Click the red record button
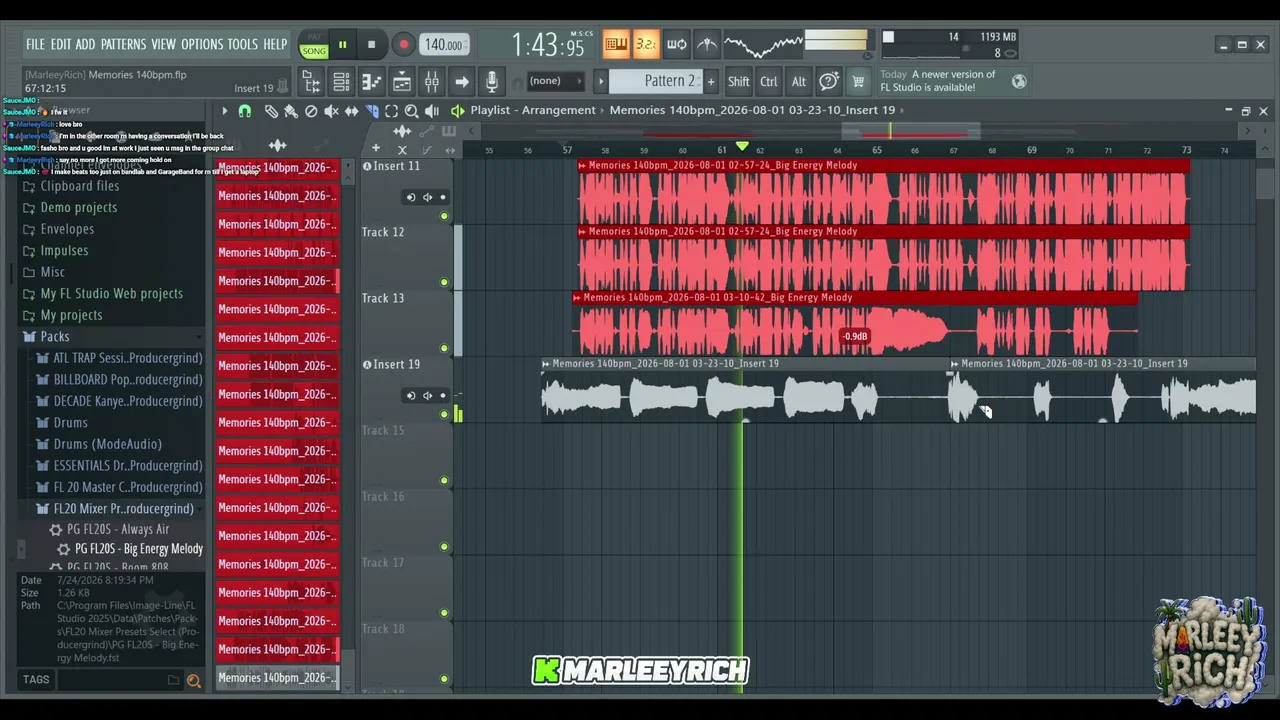The height and width of the screenshot is (720, 1280). click(x=403, y=44)
